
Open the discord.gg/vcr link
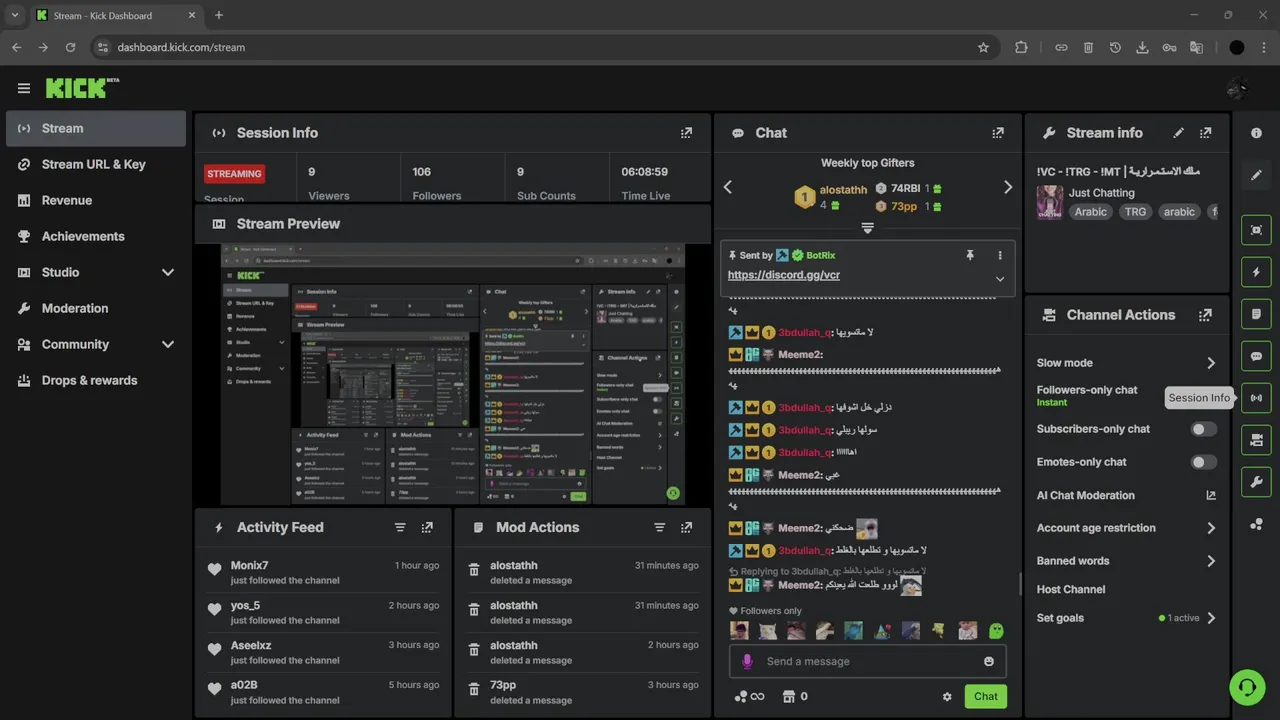[x=784, y=275]
